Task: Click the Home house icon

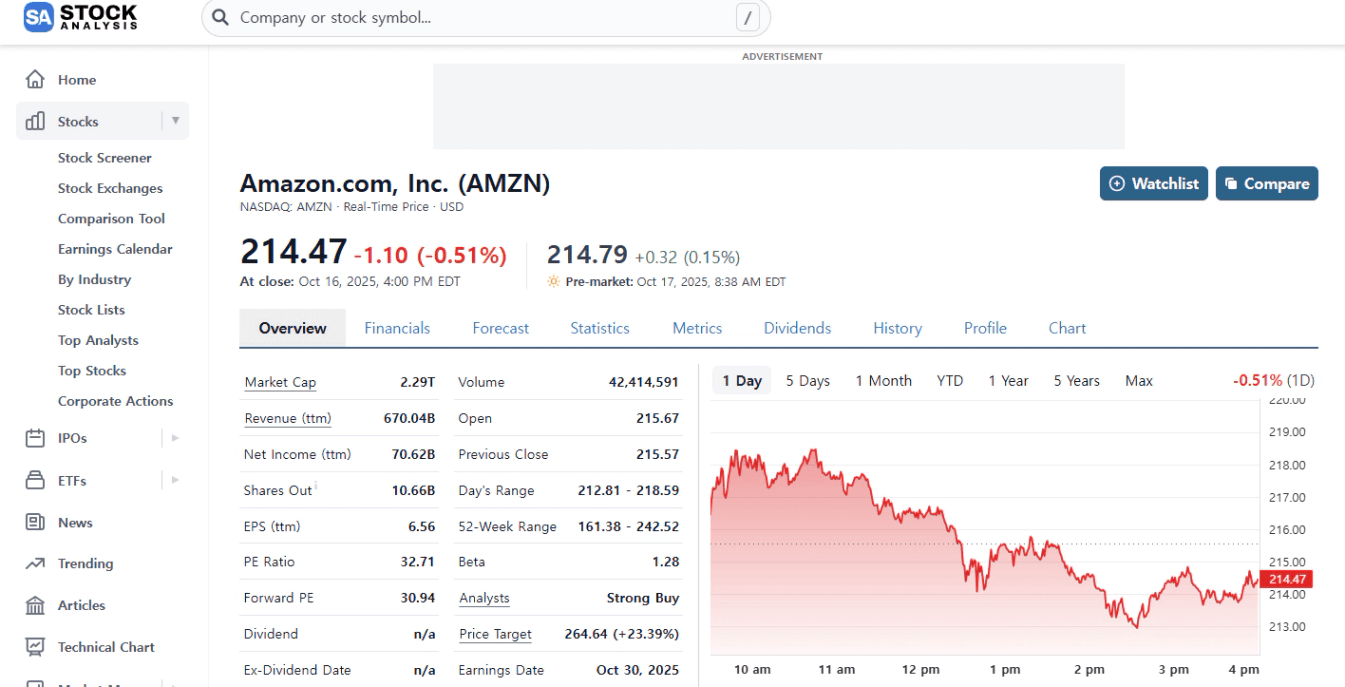Action: (35, 80)
